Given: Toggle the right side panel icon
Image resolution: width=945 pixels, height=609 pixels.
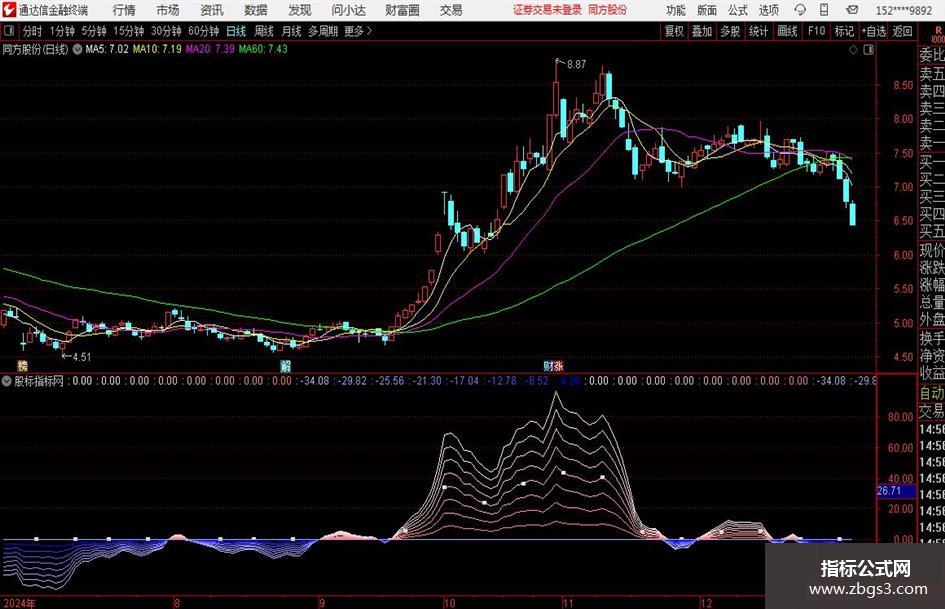Looking at the screenshot, I should pos(868,50).
